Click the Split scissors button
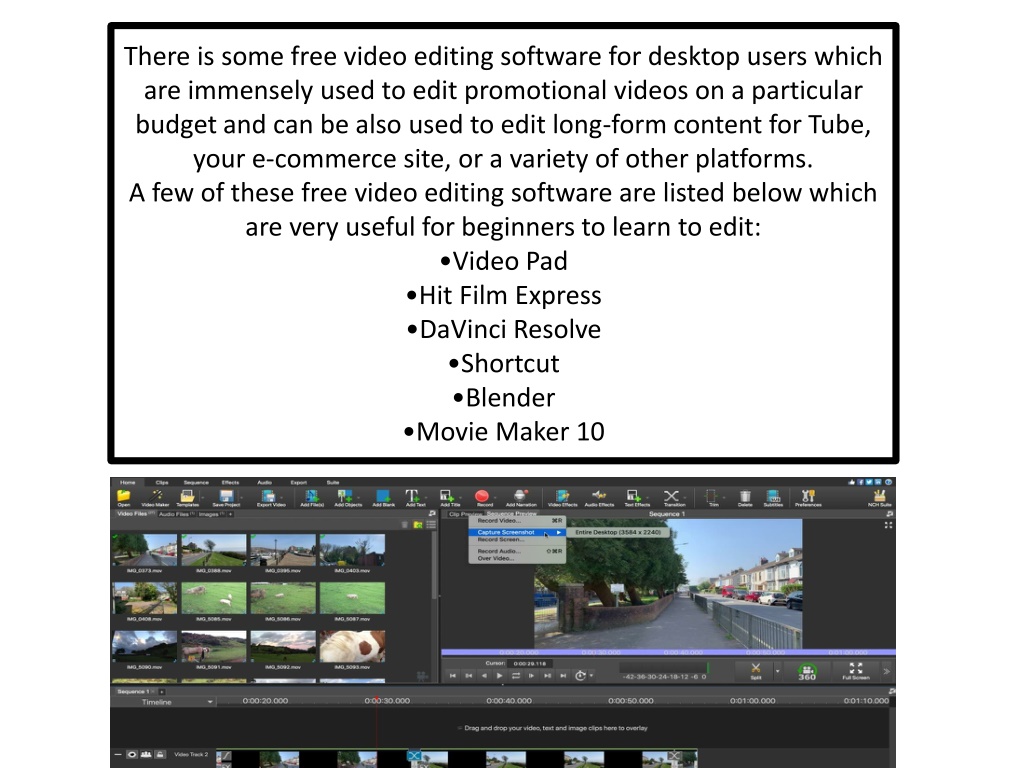1024x768 pixels. tap(756, 670)
